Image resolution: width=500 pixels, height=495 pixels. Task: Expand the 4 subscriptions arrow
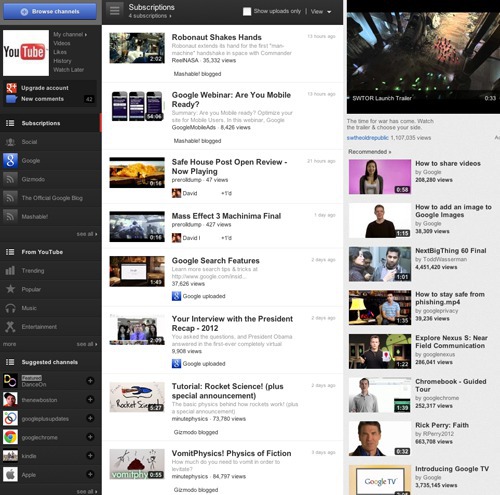[x=170, y=16]
